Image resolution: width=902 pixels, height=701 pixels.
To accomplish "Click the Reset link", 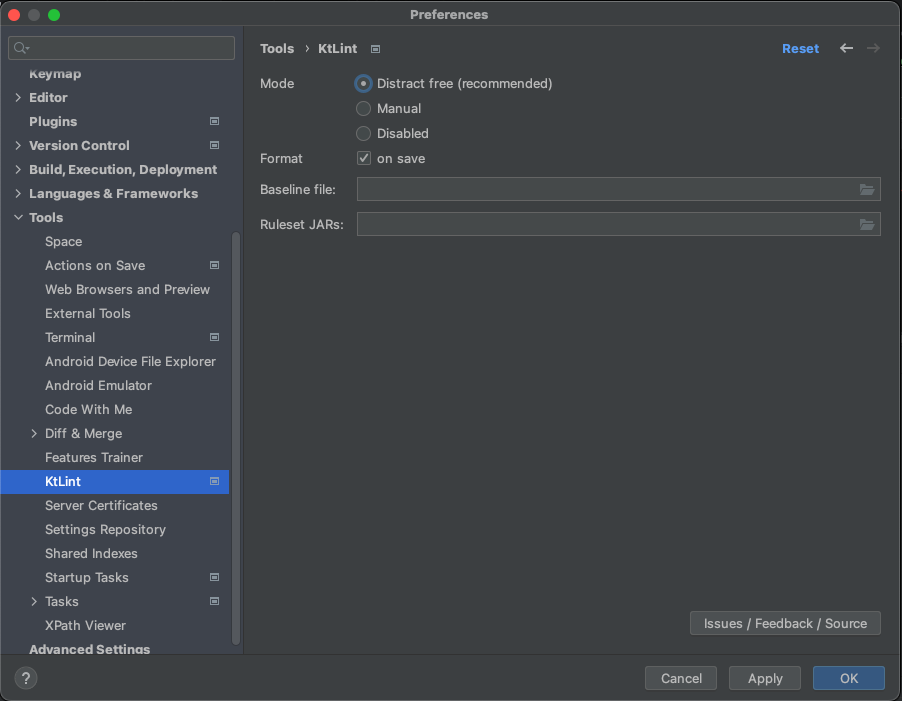I will pos(800,48).
